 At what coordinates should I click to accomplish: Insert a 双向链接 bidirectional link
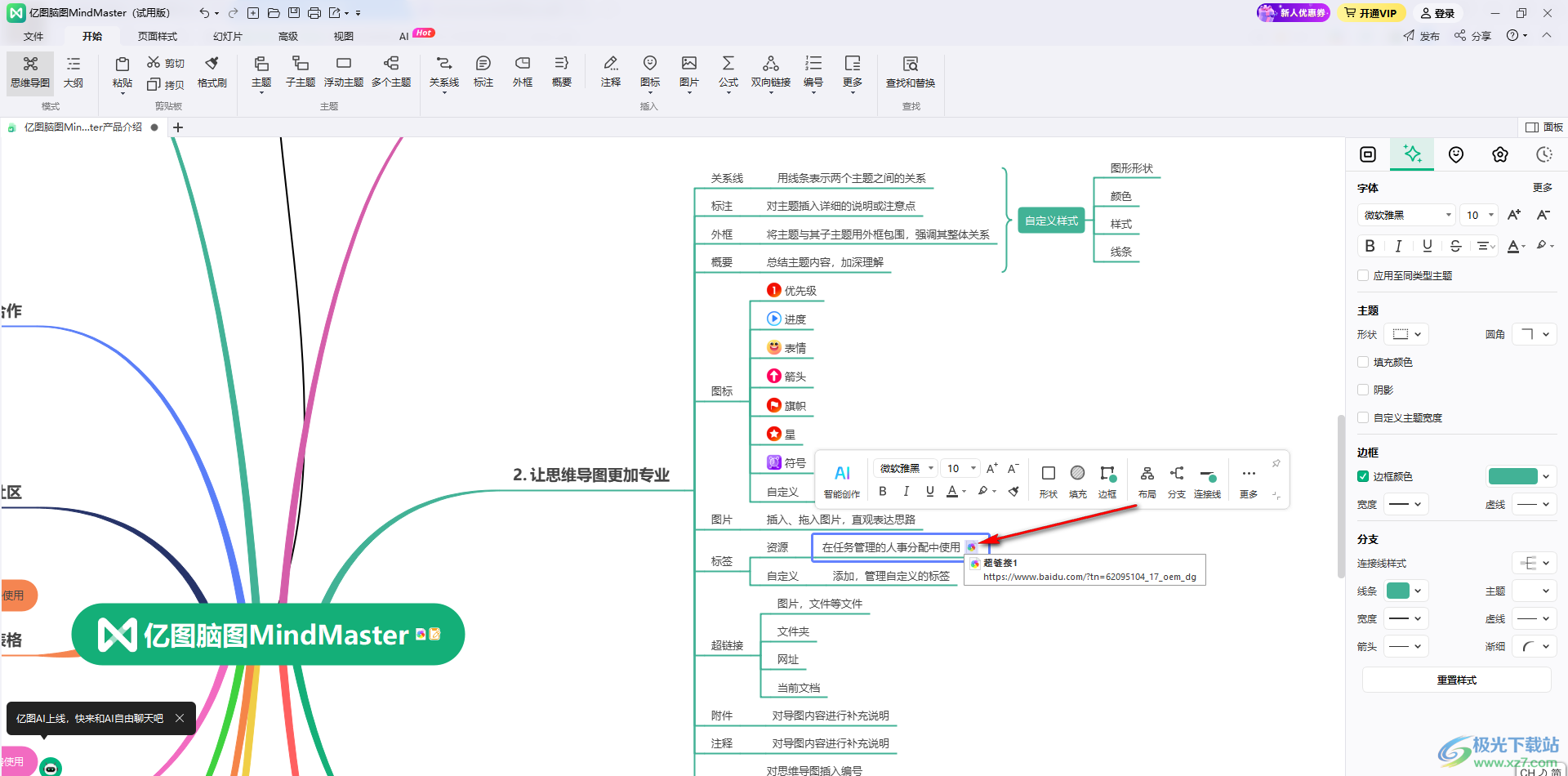[x=771, y=73]
